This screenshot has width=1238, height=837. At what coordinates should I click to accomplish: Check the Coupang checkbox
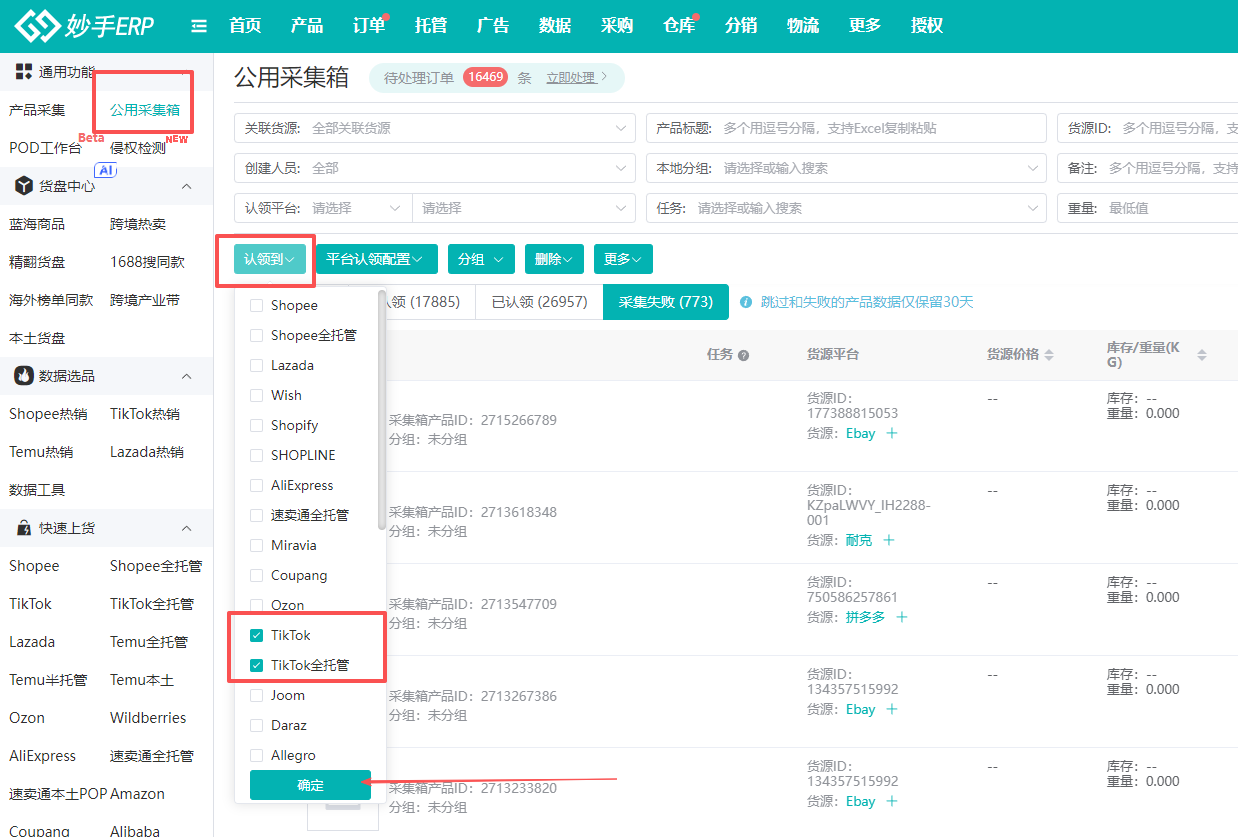pos(257,575)
